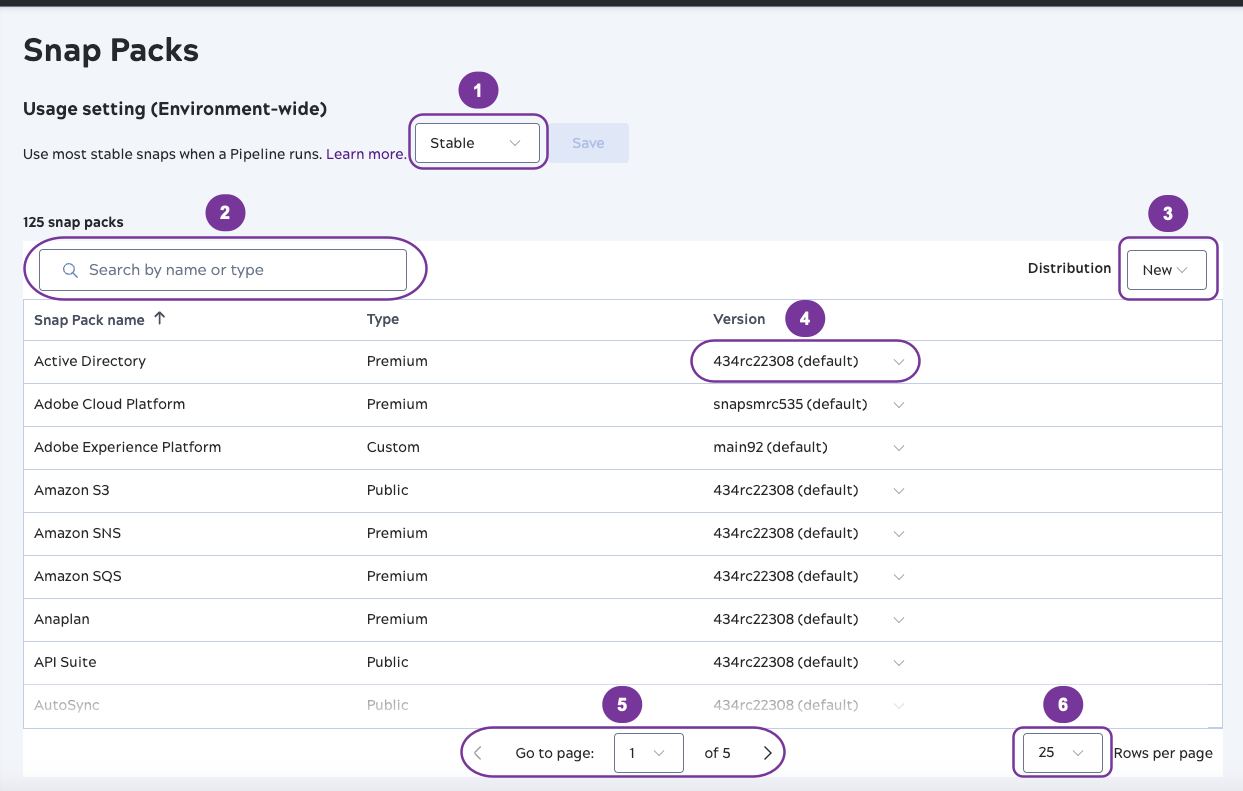
Task: Open the Learn more link
Action: pyautogui.click(x=366, y=154)
